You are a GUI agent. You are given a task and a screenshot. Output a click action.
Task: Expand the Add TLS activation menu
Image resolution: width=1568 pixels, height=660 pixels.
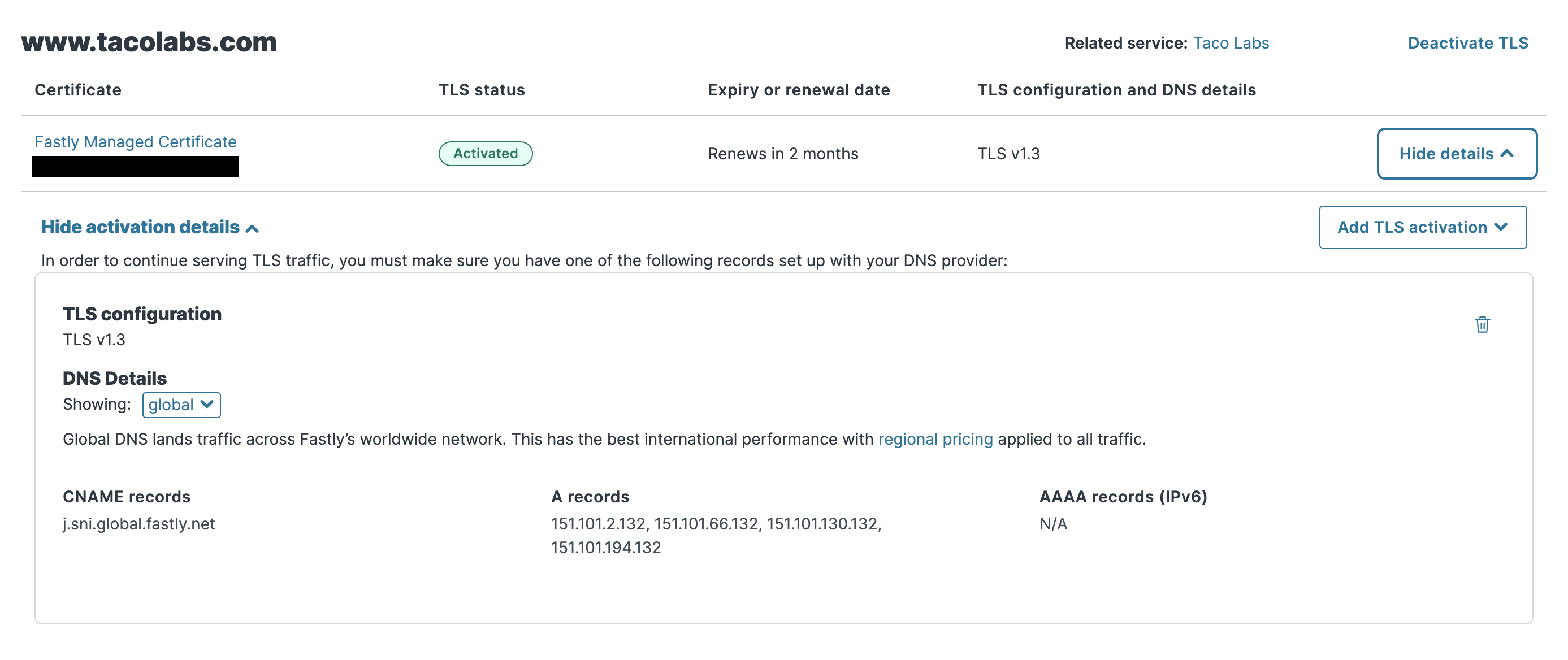1423,227
